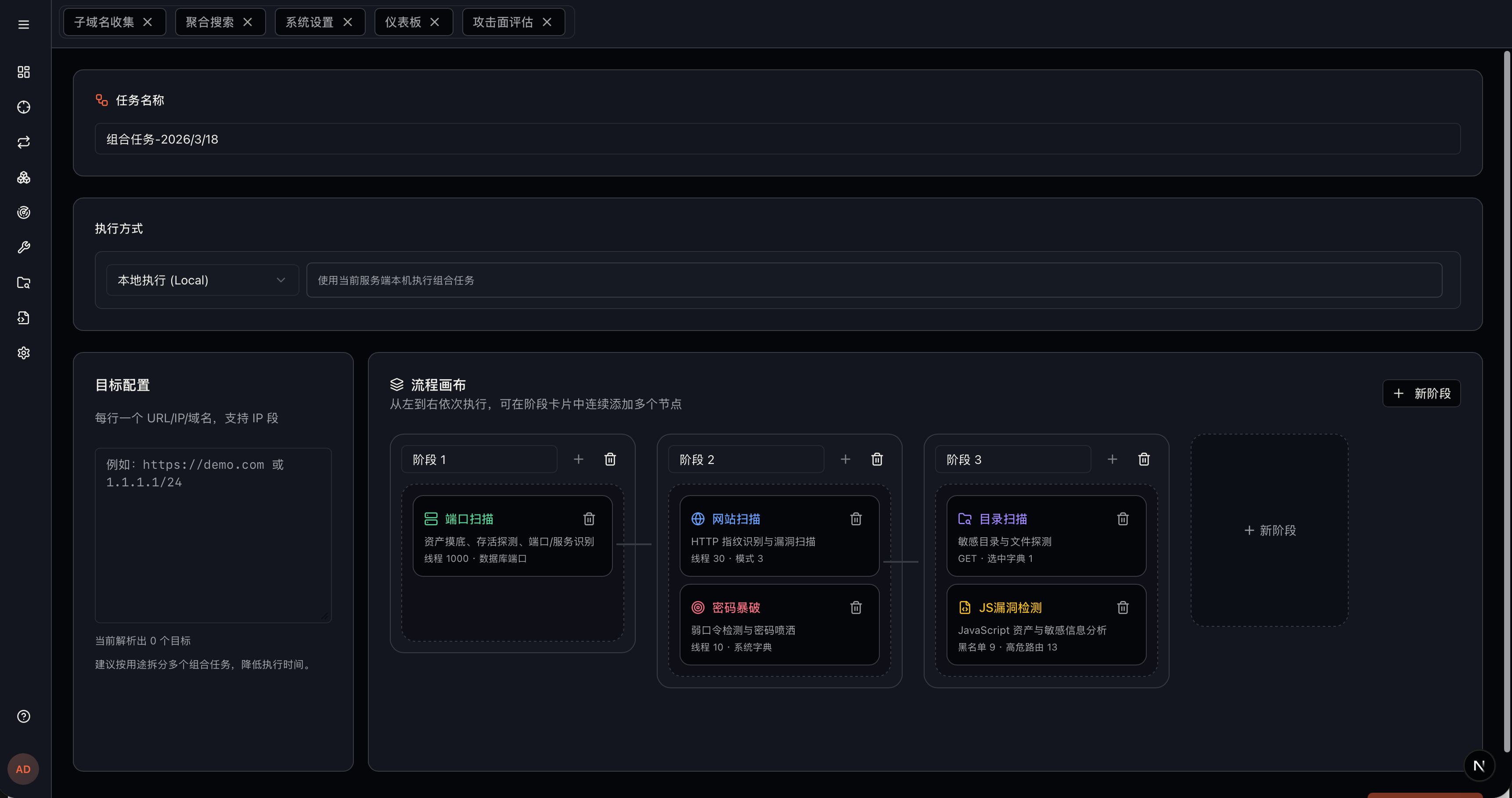Delete the 密码暴破 node from 阶段 2

pos(856,607)
